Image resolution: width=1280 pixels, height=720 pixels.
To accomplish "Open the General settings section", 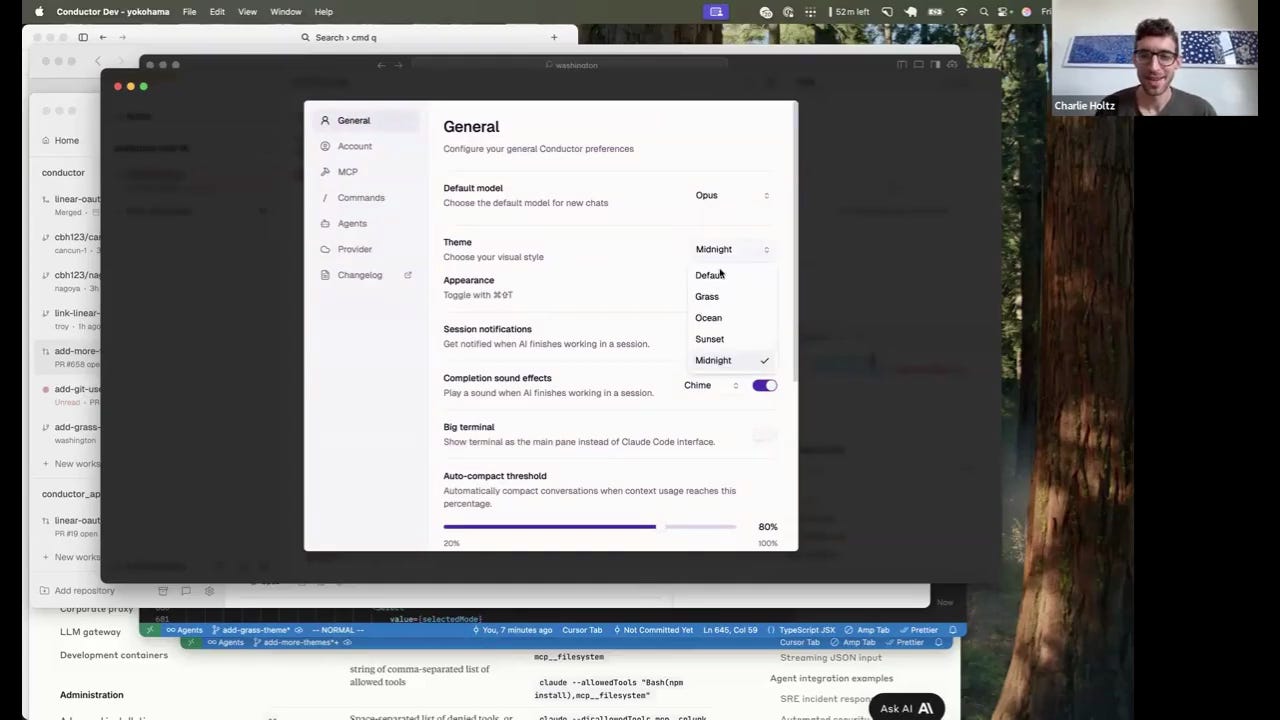I will (366, 120).
